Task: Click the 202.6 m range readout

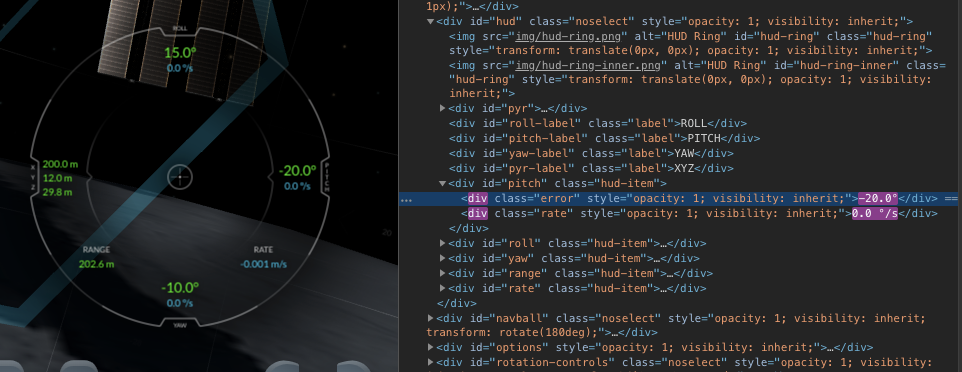Action: click(x=96, y=265)
